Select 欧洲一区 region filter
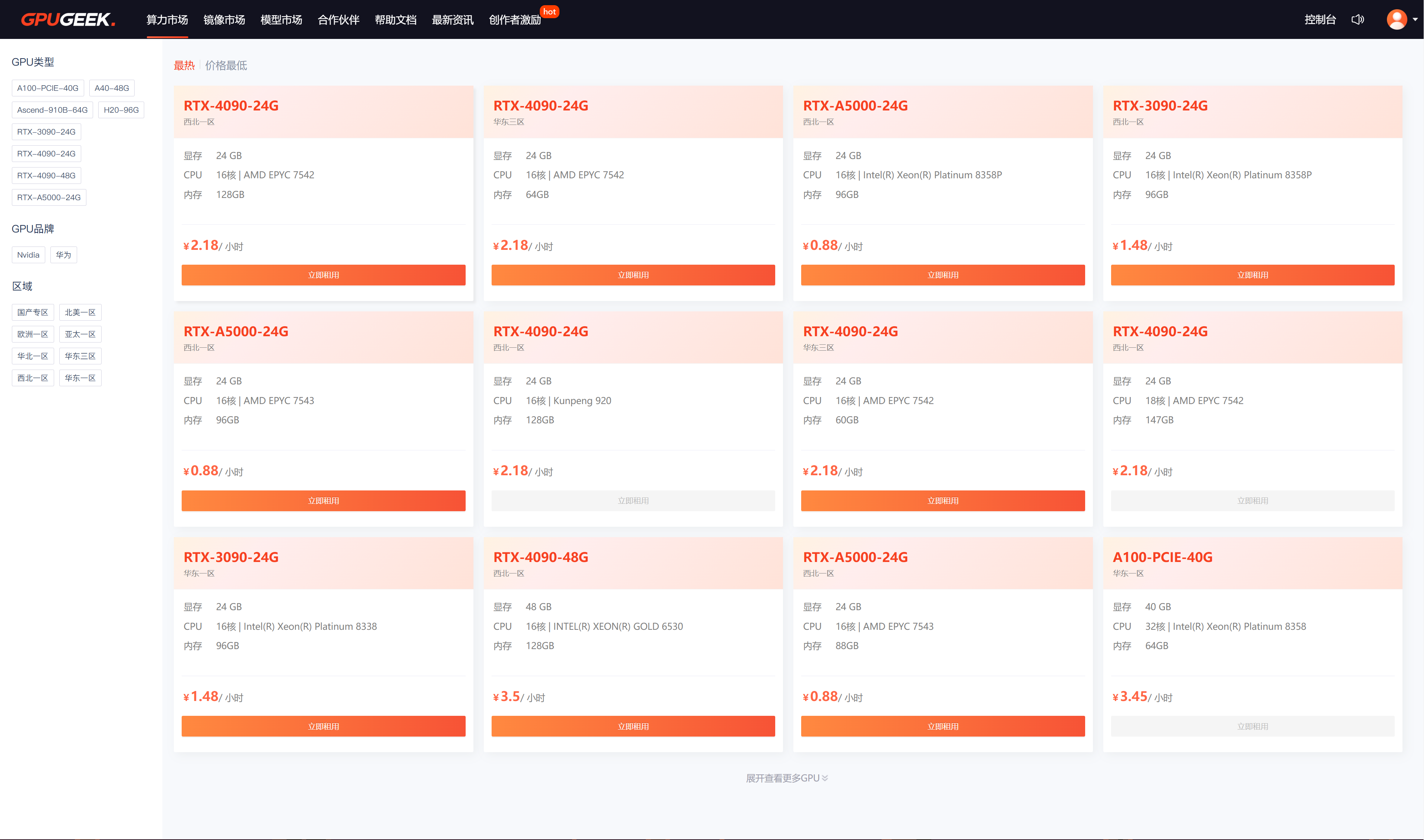Image resolution: width=1424 pixels, height=840 pixels. [x=33, y=334]
